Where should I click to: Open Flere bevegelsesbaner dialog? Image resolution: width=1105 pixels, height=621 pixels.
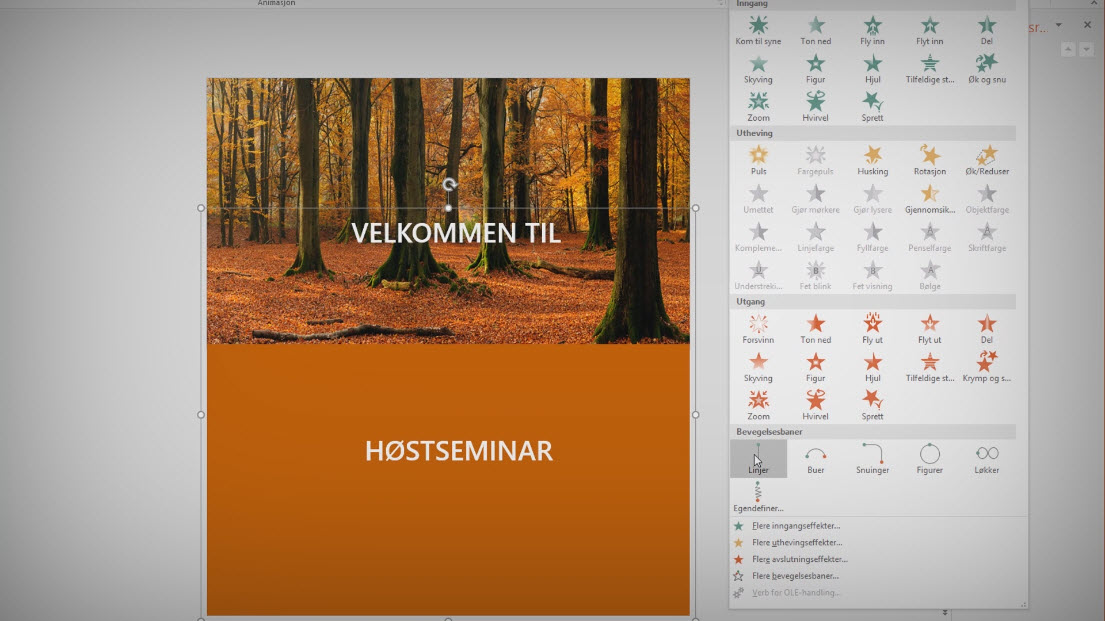[x=795, y=576]
